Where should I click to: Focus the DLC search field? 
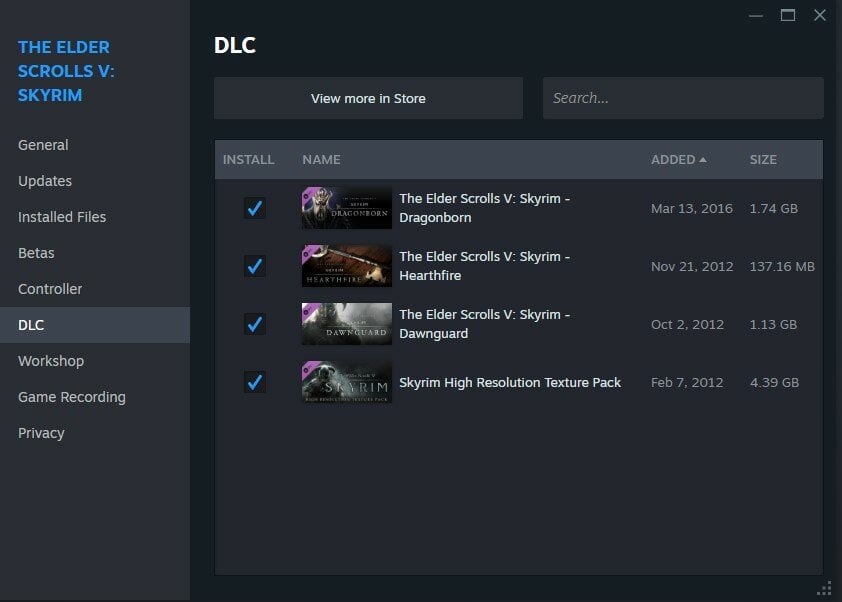tap(683, 98)
